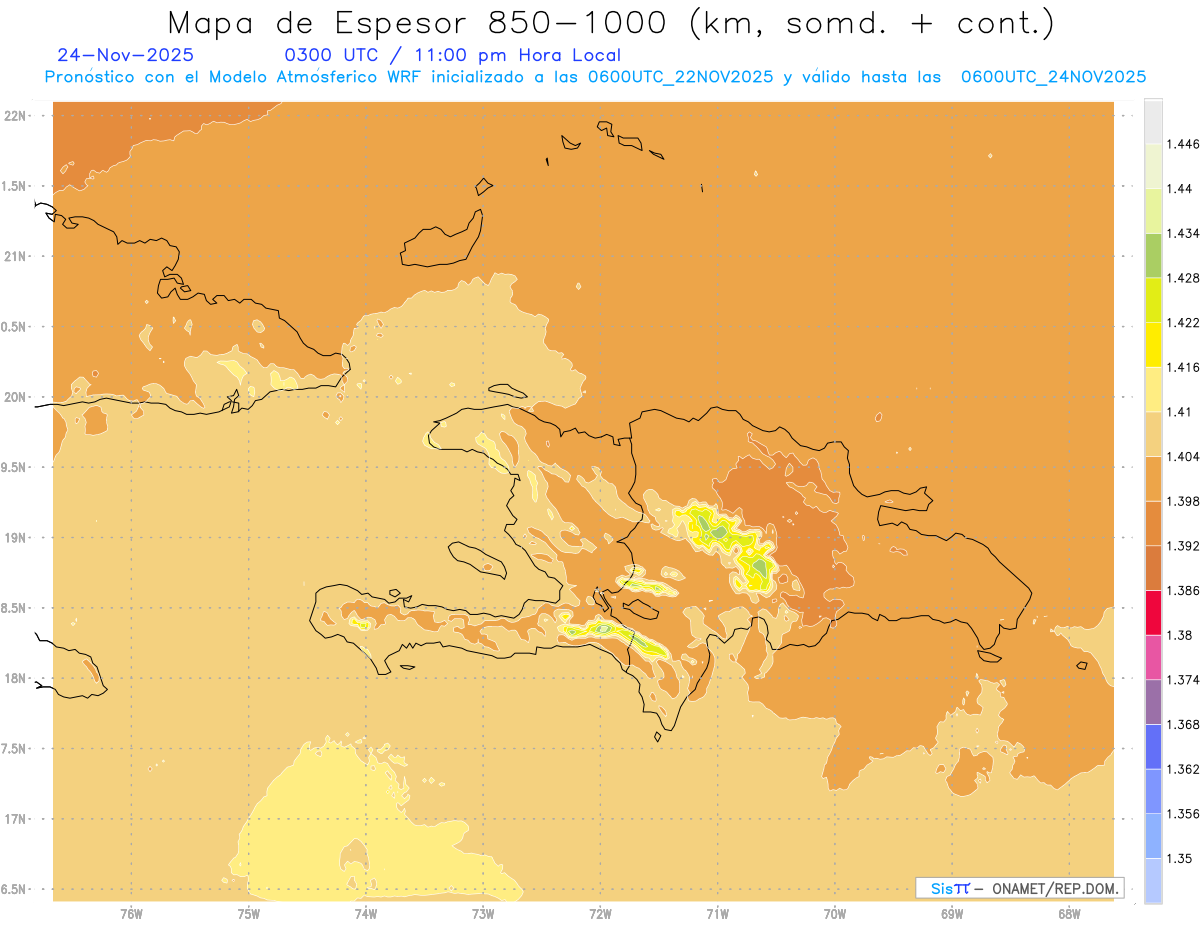Image resolution: width=1200 pixels, height=927 pixels.
Task: Click latitude label '0.5N'
Action: click(16, 327)
